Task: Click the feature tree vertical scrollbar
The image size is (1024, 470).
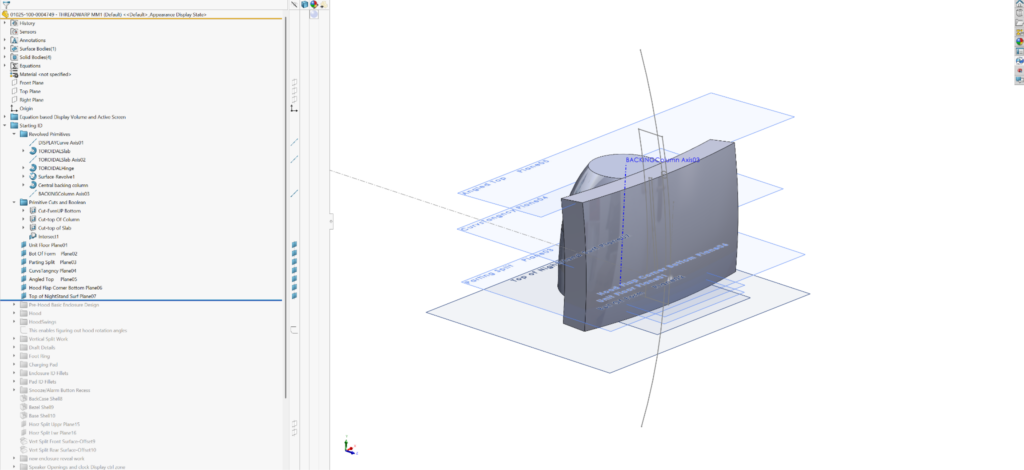Action: coord(285,208)
